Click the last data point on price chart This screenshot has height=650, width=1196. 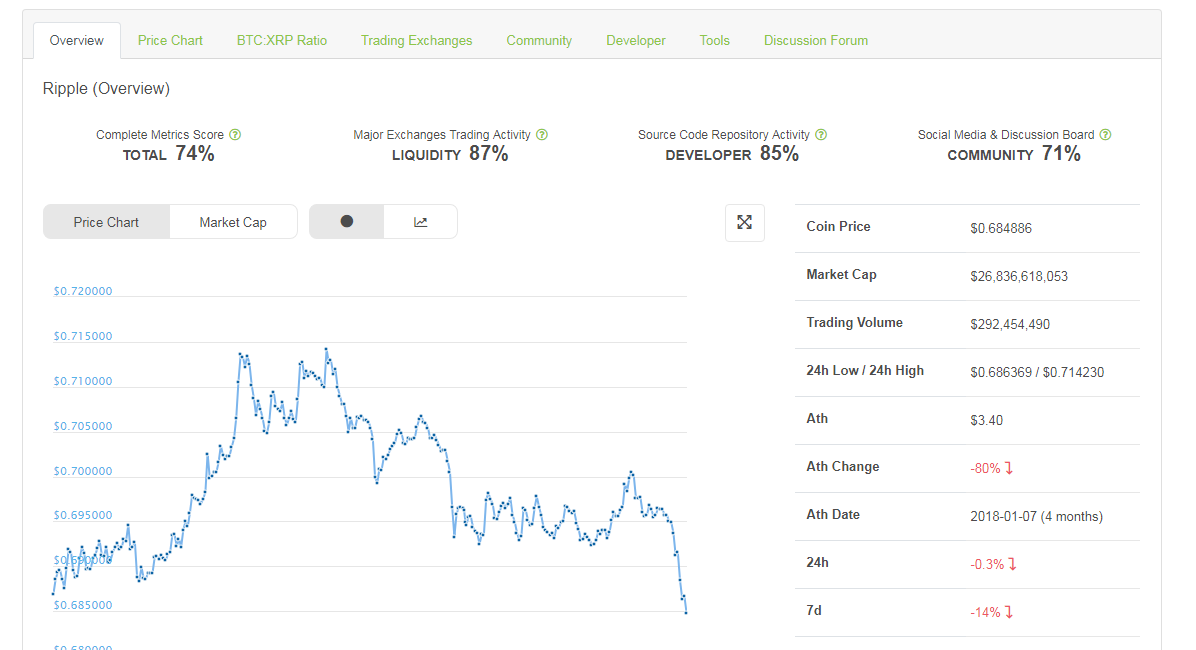click(686, 612)
